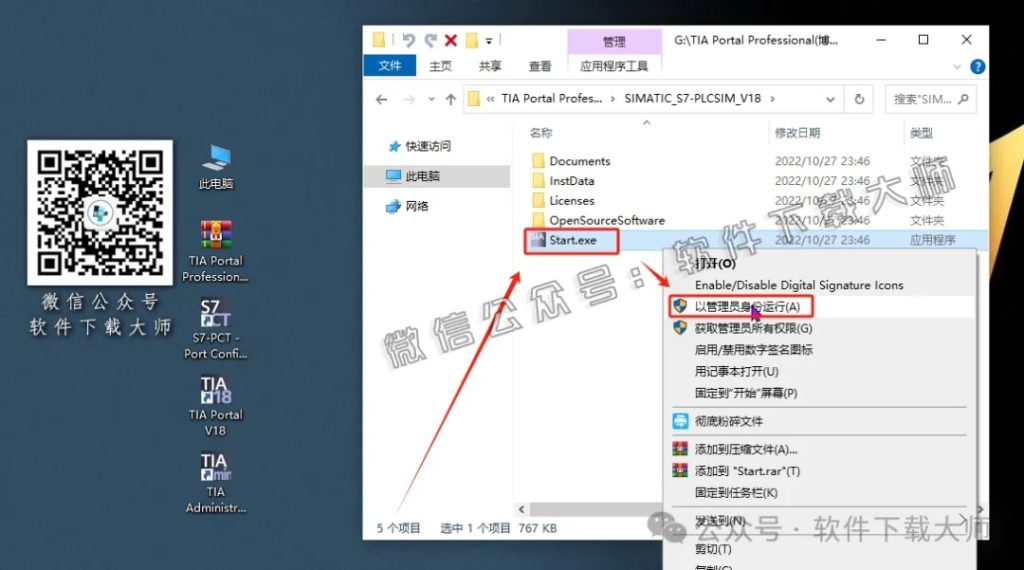
Task: Expand the ribbon with the chevron
Action: pos(957,66)
